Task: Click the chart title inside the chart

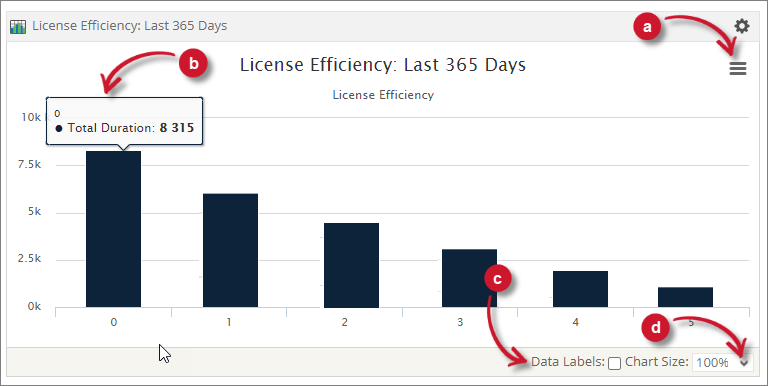Action: [x=383, y=65]
